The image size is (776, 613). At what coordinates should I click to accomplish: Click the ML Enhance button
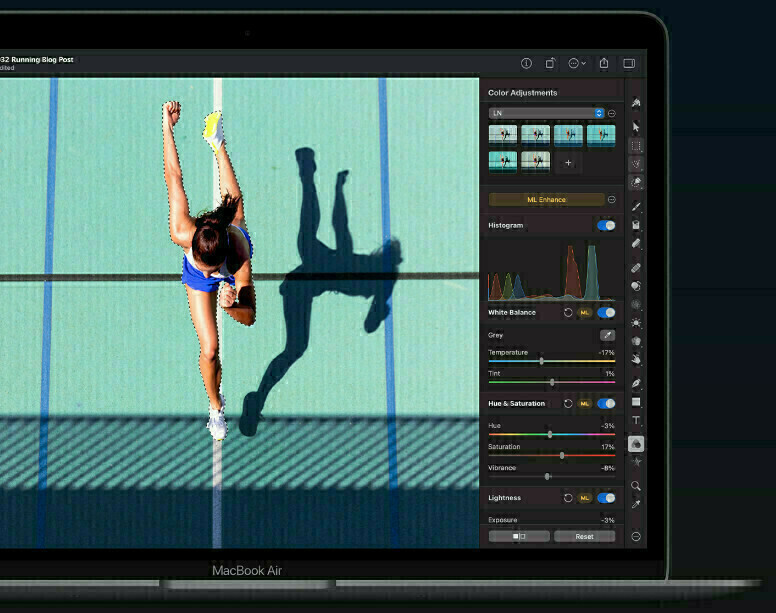coord(546,200)
